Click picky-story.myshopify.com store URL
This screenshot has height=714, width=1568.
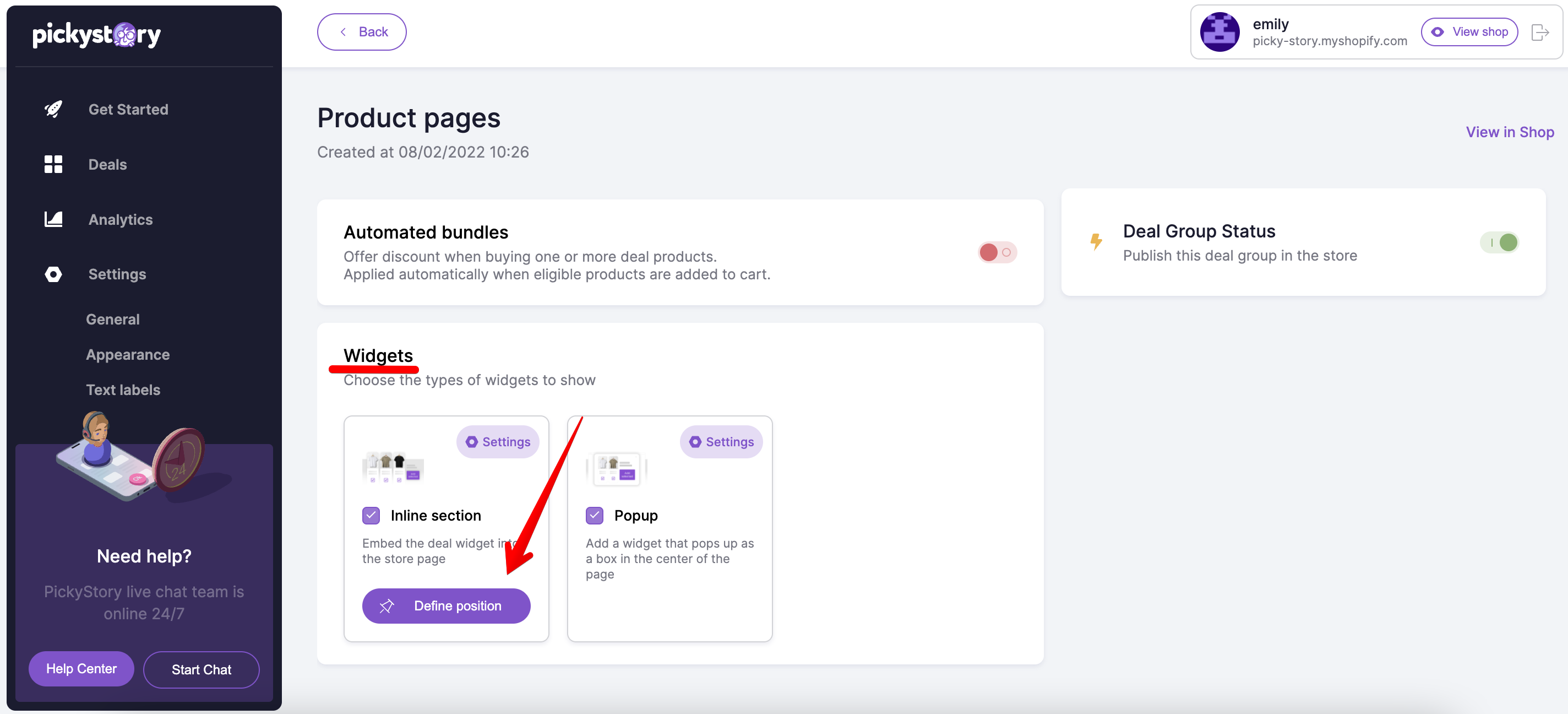[1330, 41]
